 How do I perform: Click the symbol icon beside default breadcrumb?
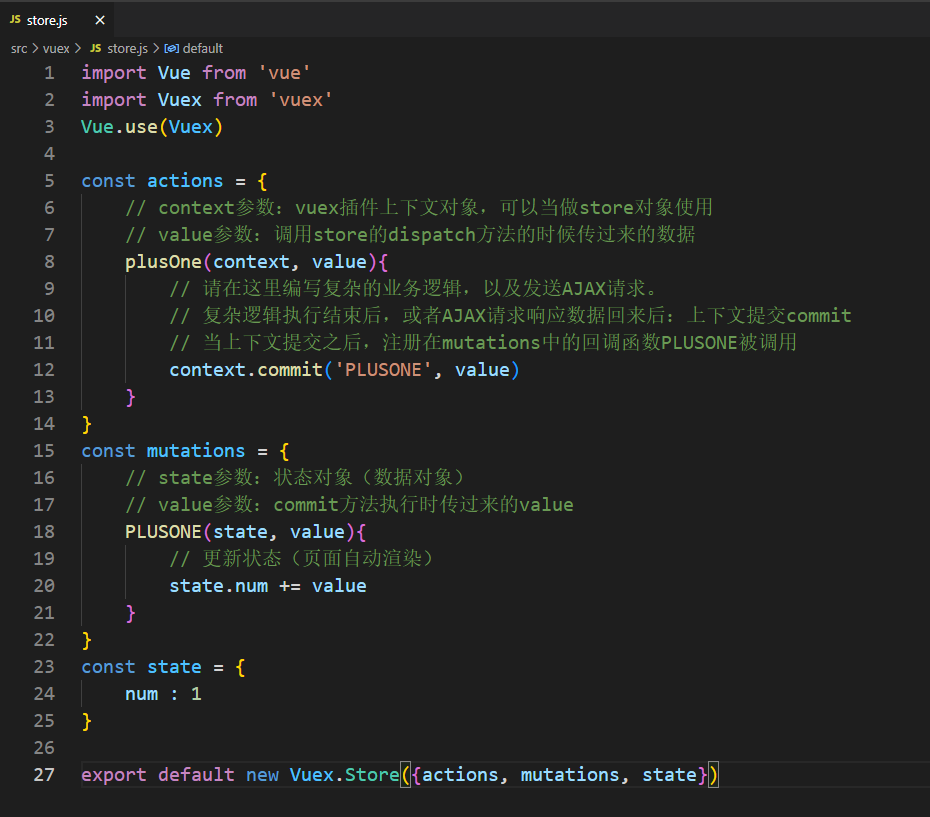171,49
